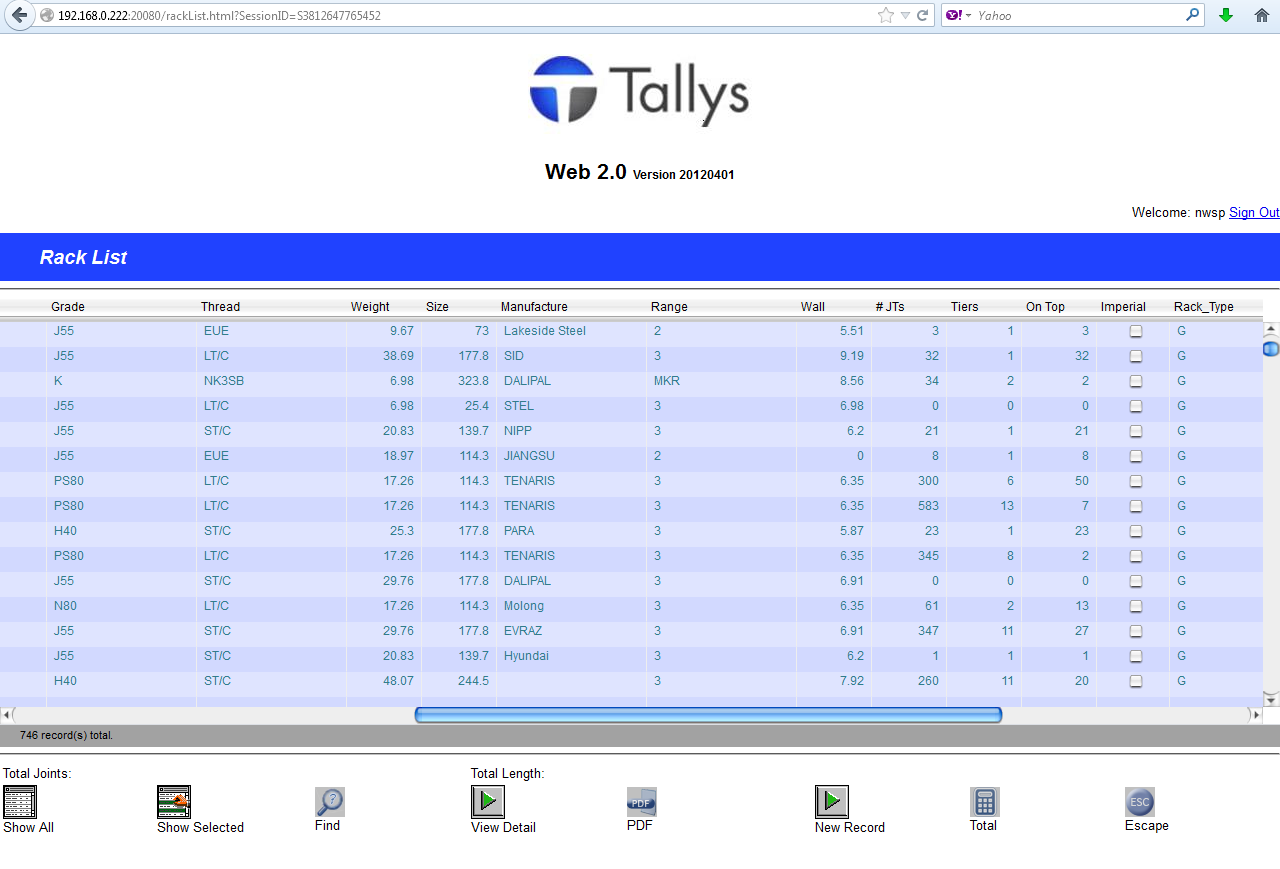Toggle Imperial for the Lakeside Steel row
The height and width of the screenshot is (869, 1280).
[x=1135, y=331]
